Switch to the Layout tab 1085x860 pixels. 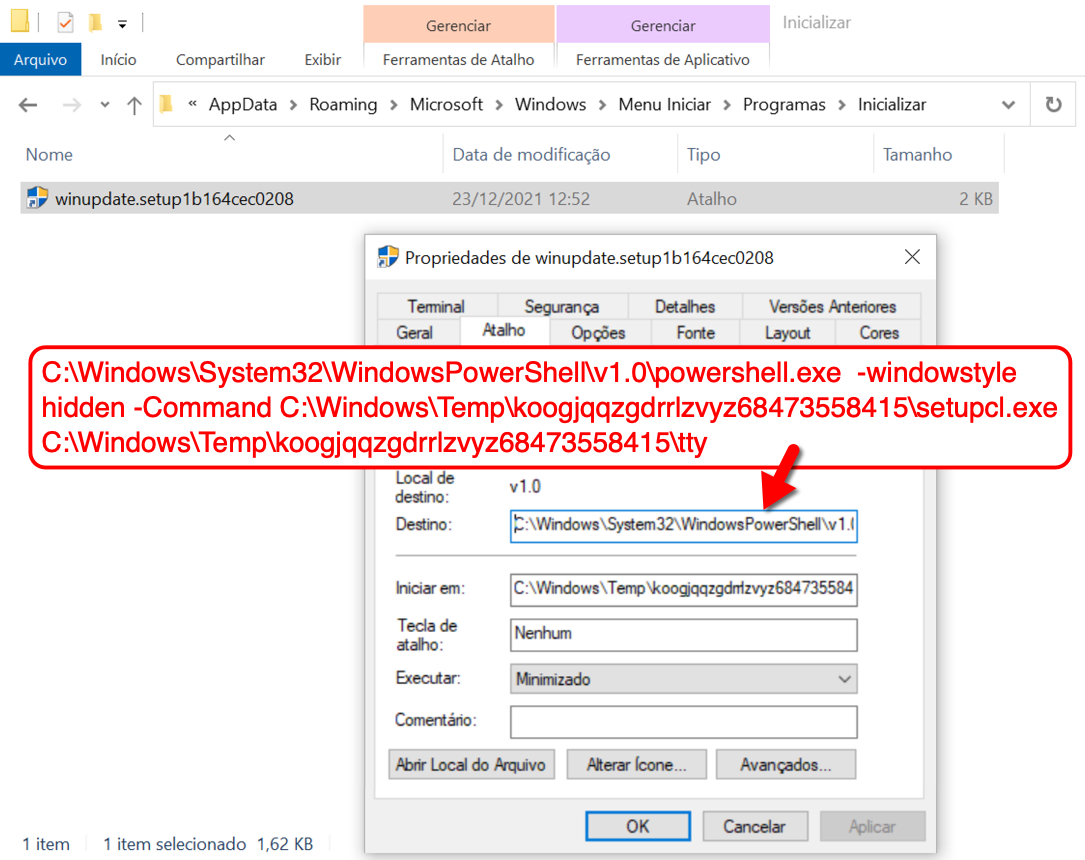[x=787, y=333]
